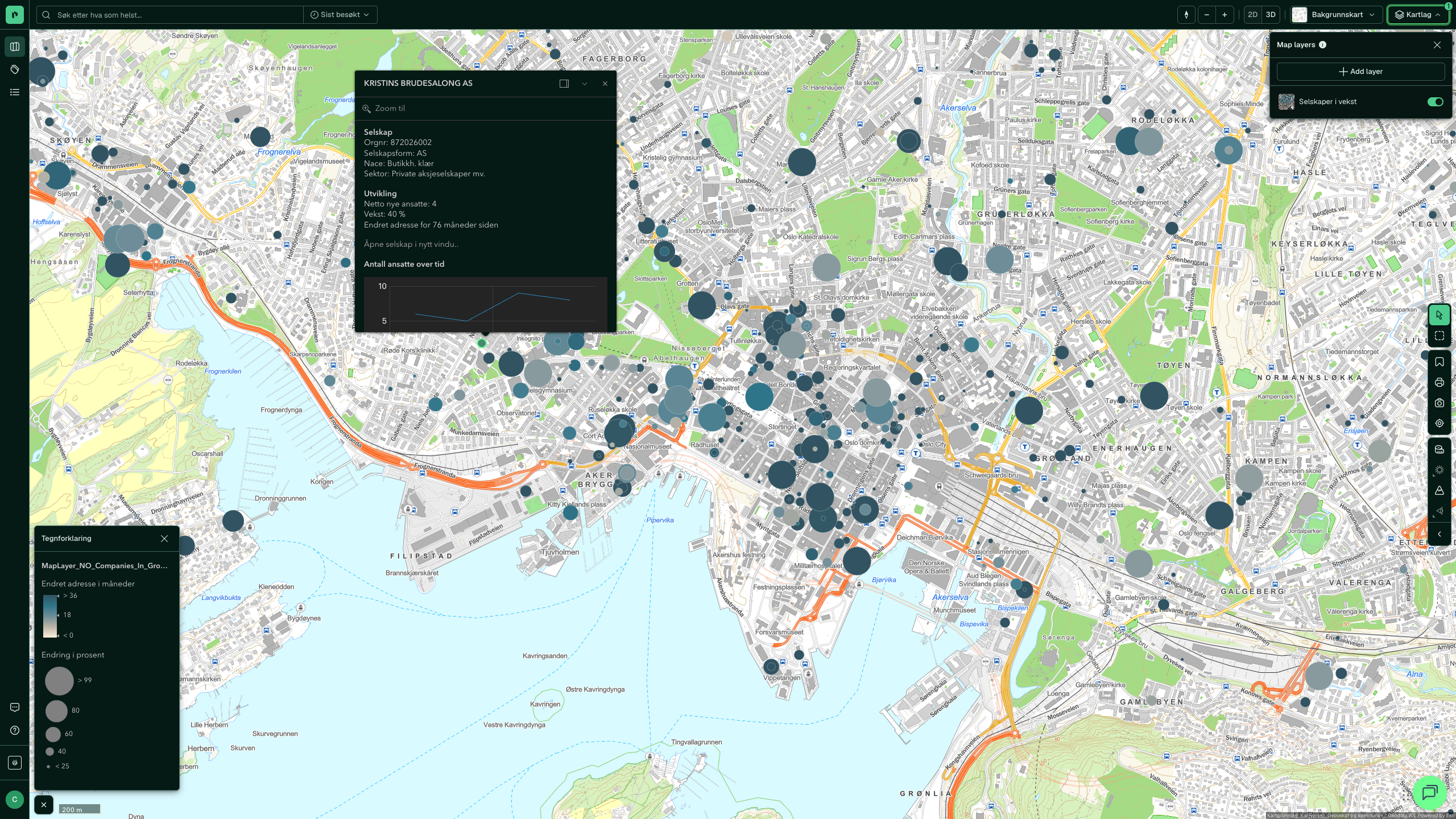Click the 'Nace: Butikkh. klær' text
The width and height of the screenshot is (1456, 819).
click(x=399, y=163)
